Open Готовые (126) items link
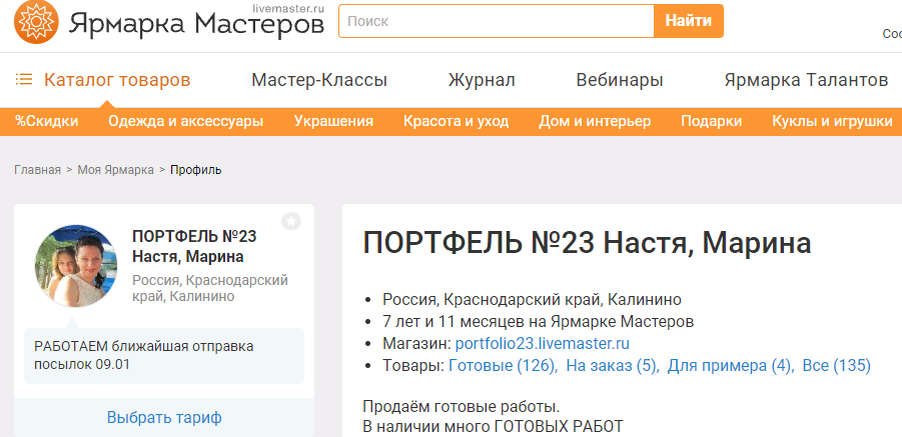 click(503, 366)
